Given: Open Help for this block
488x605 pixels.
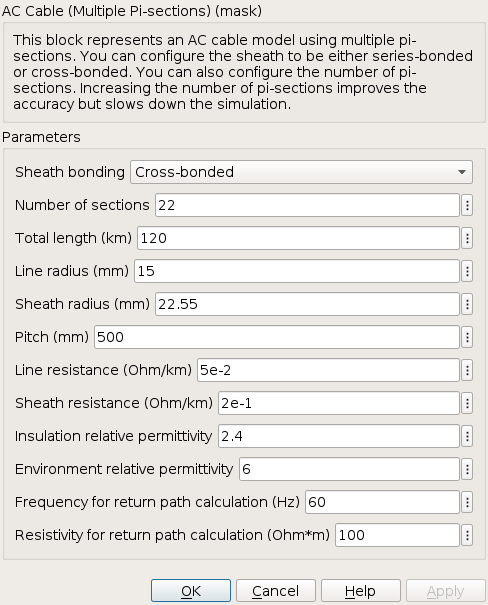Looking at the screenshot, I should coord(361,591).
